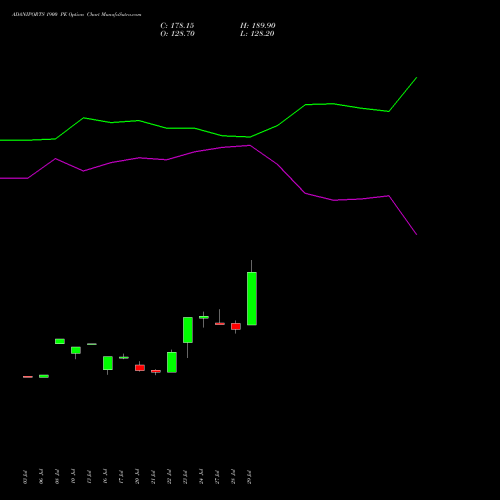Select the tall green candle for 29 Jul
The image size is (500, 500).
(252, 298)
